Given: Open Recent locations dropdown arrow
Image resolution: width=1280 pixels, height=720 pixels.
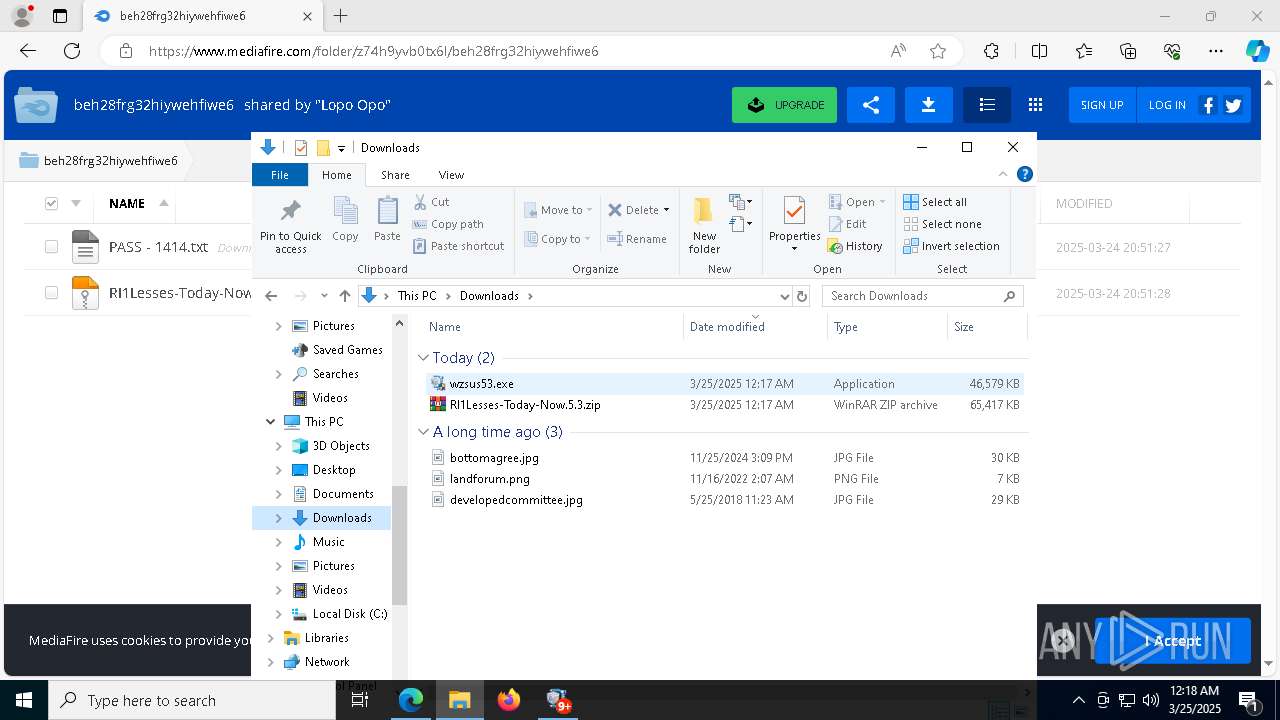Looking at the screenshot, I should (x=324, y=296).
